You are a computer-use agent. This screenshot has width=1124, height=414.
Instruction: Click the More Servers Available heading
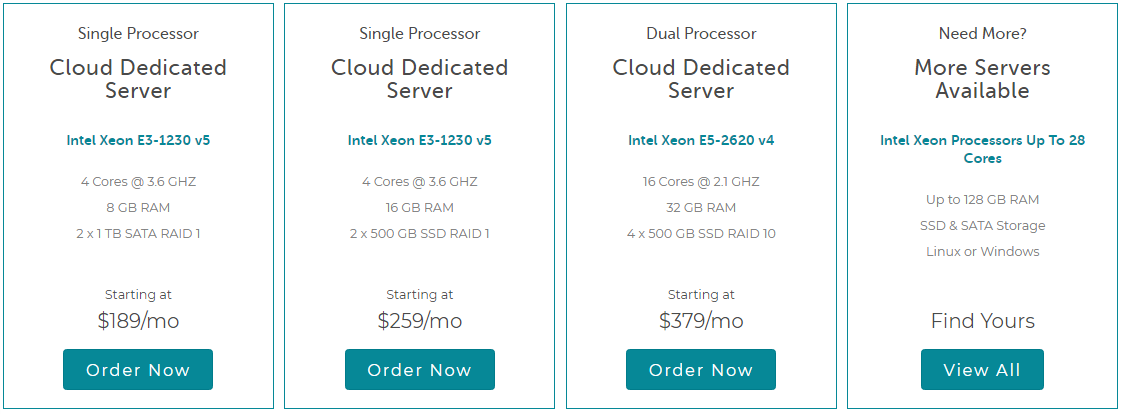tap(982, 79)
